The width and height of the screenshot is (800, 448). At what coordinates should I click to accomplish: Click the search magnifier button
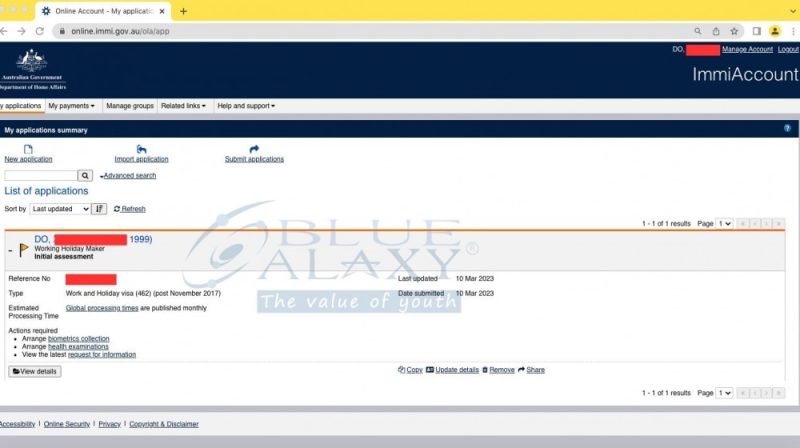(x=85, y=176)
